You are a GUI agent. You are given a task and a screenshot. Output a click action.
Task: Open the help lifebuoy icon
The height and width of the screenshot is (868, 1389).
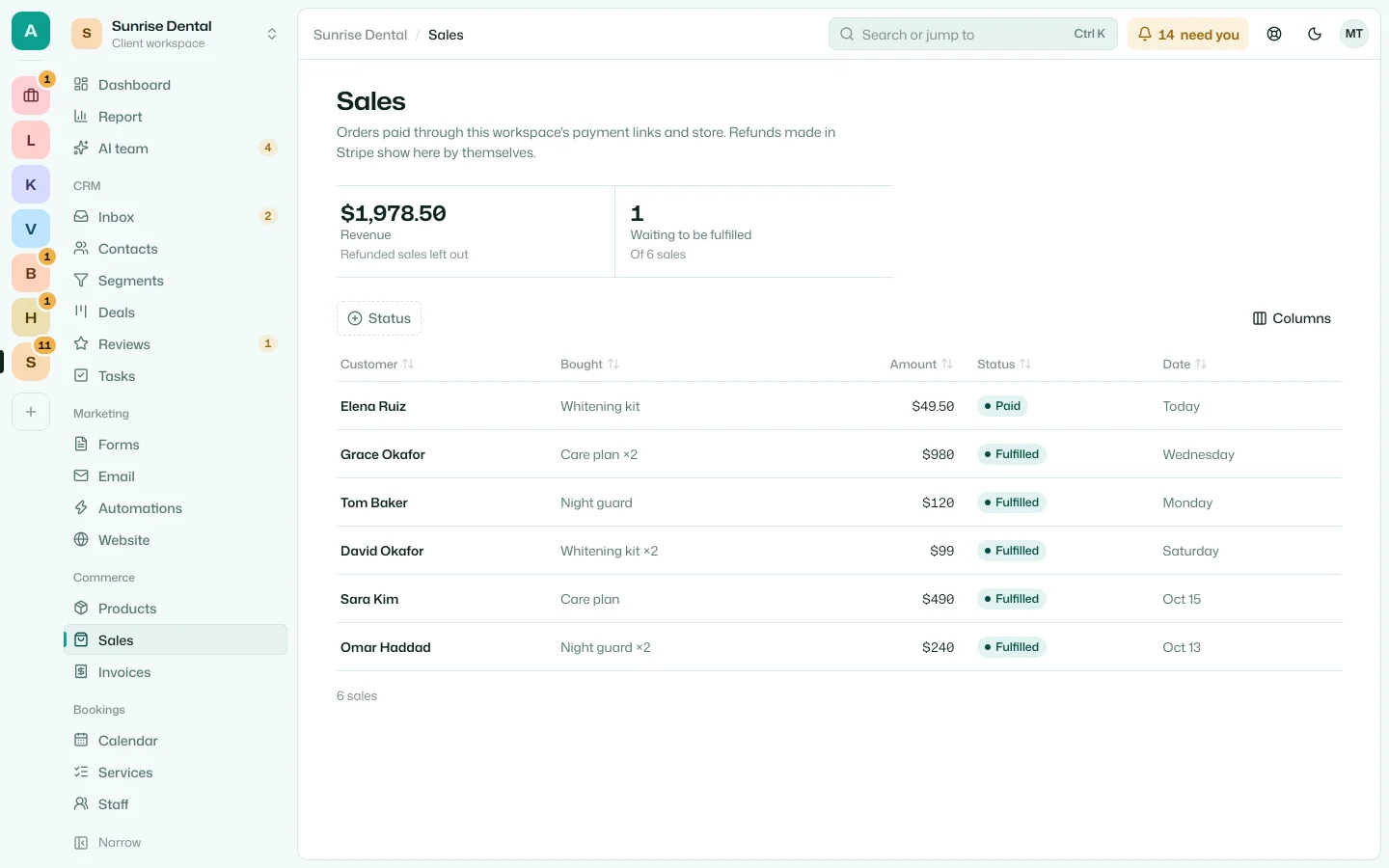[x=1274, y=34]
